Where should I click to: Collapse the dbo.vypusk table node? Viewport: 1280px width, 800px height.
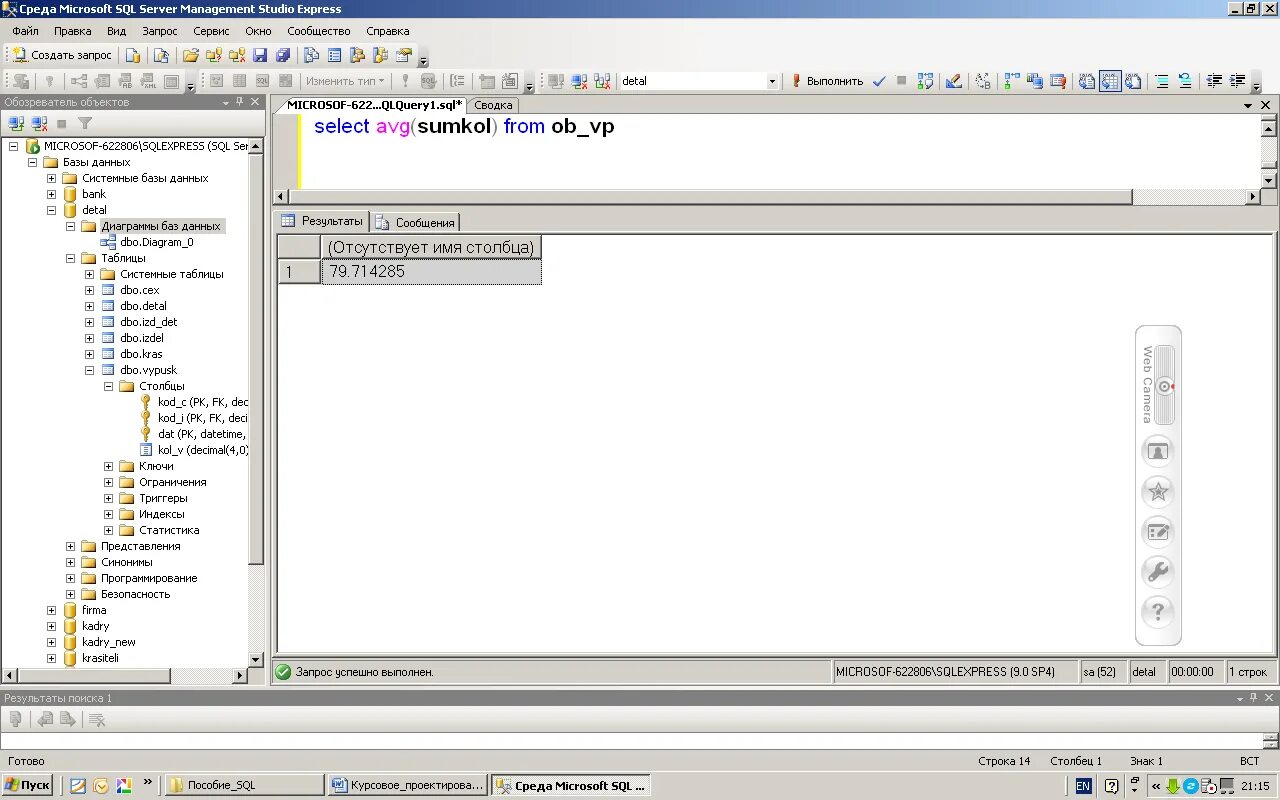point(89,370)
